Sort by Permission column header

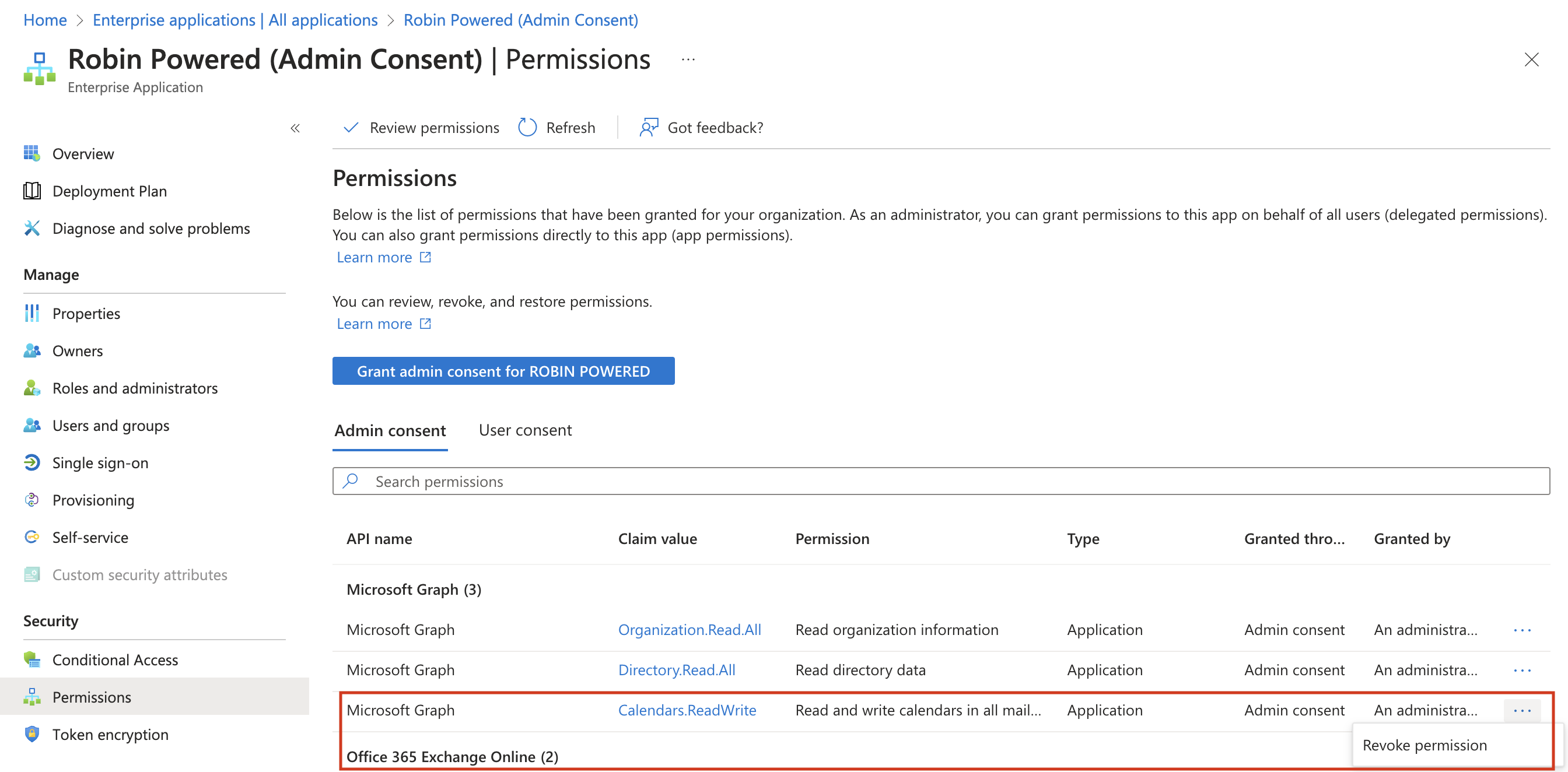(832, 538)
